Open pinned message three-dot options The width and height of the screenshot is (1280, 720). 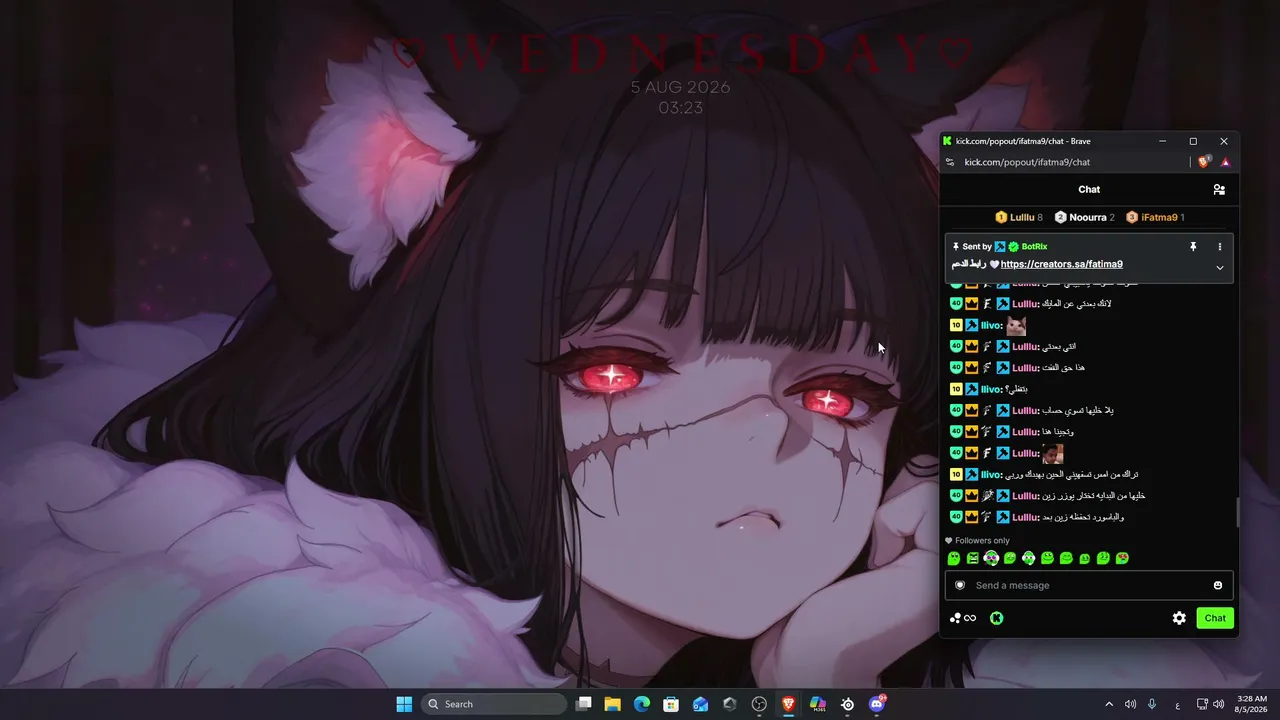point(1219,246)
